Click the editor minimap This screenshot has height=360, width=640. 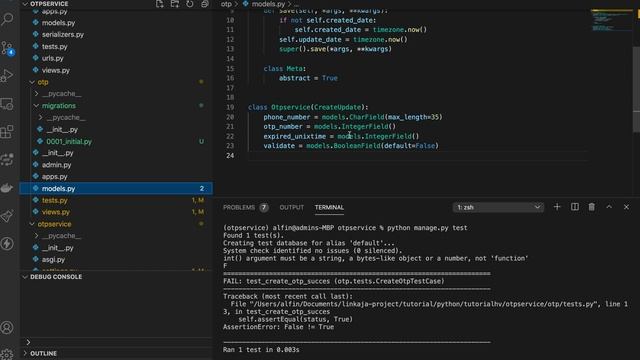(x=611, y=20)
